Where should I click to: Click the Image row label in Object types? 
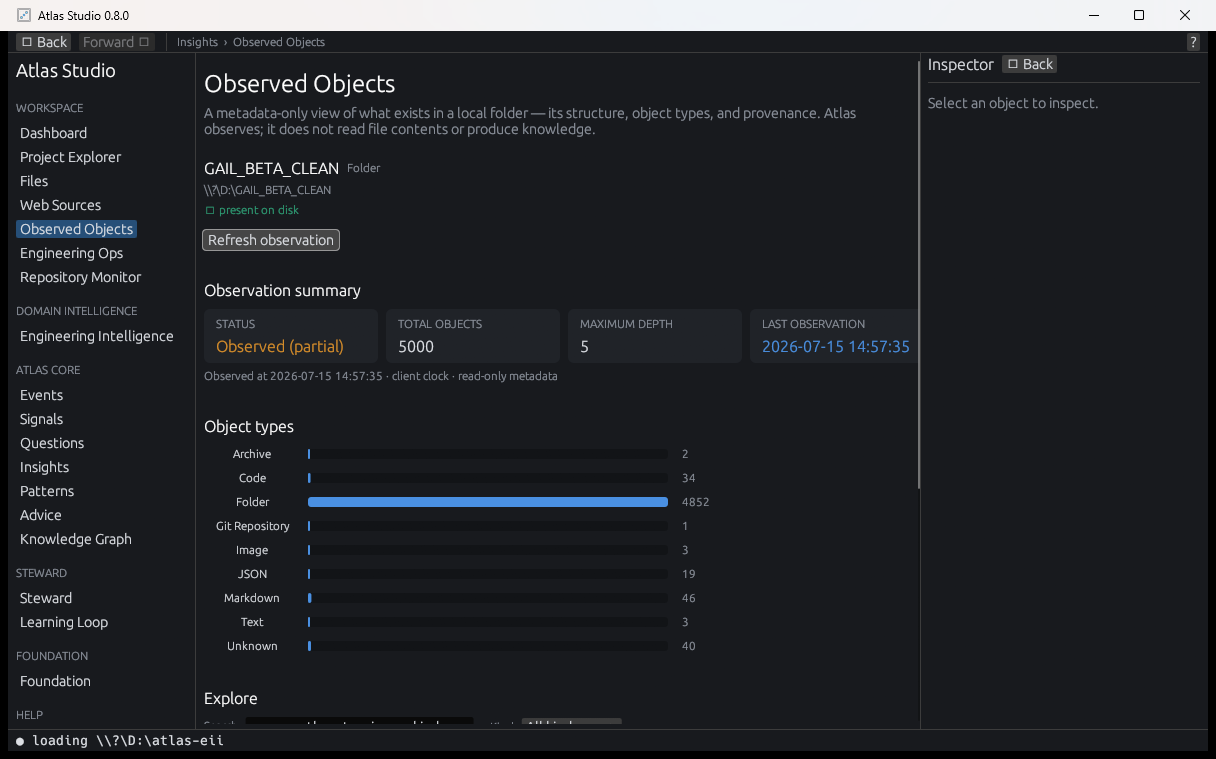coord(252,550)
